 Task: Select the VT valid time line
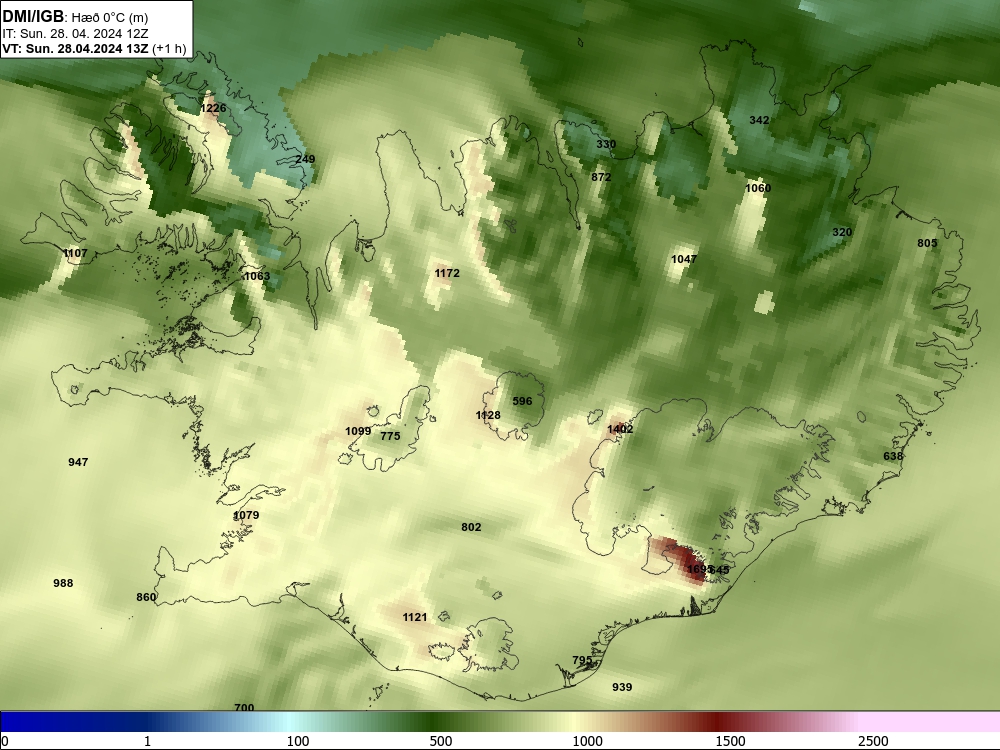[94, 49]
